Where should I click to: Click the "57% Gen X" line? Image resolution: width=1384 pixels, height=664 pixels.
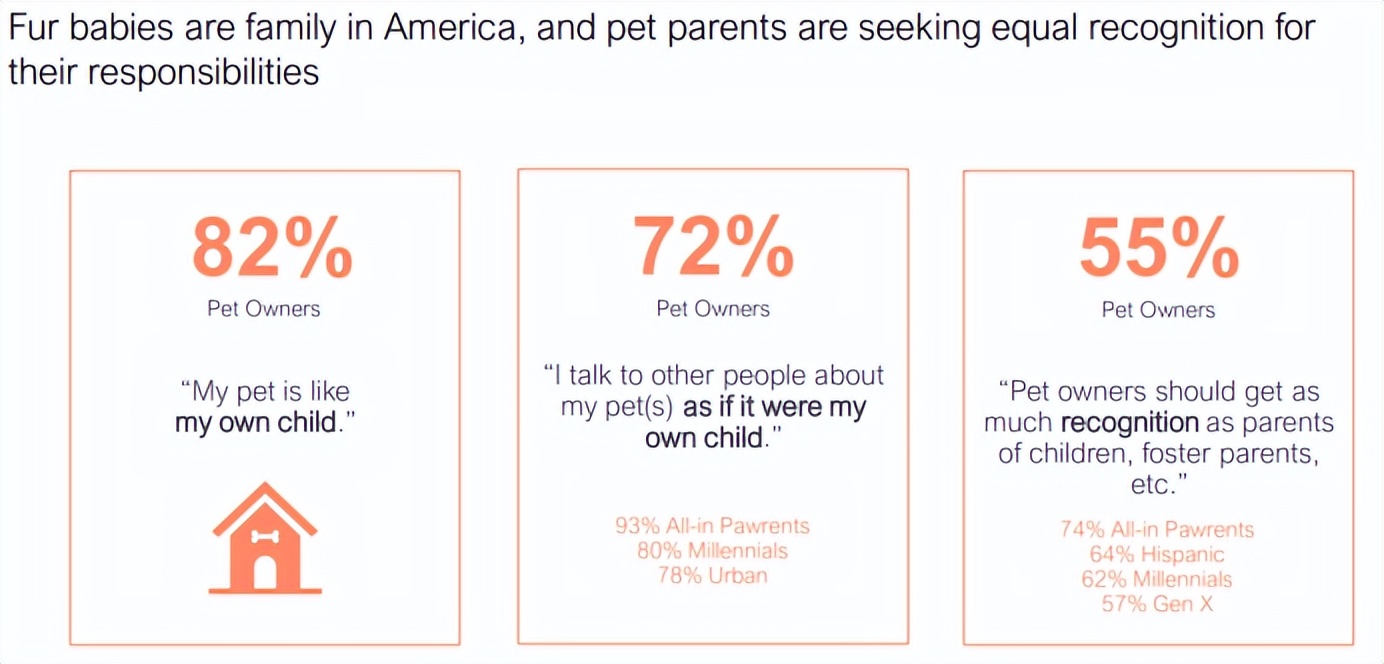(x=1157, y=604)
